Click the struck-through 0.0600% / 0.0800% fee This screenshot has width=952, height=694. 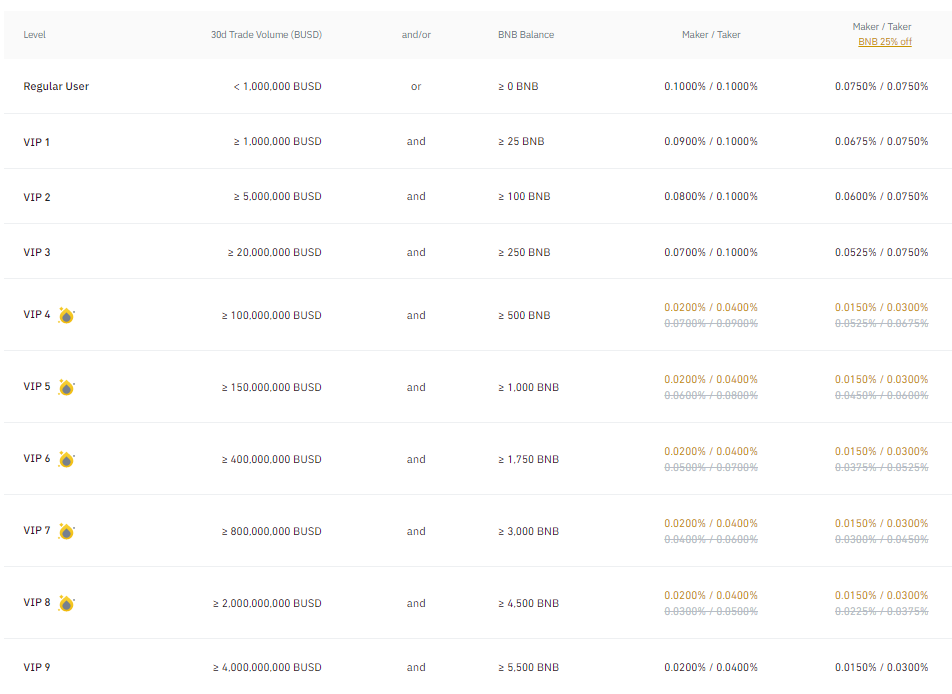(x=711, y=395)
